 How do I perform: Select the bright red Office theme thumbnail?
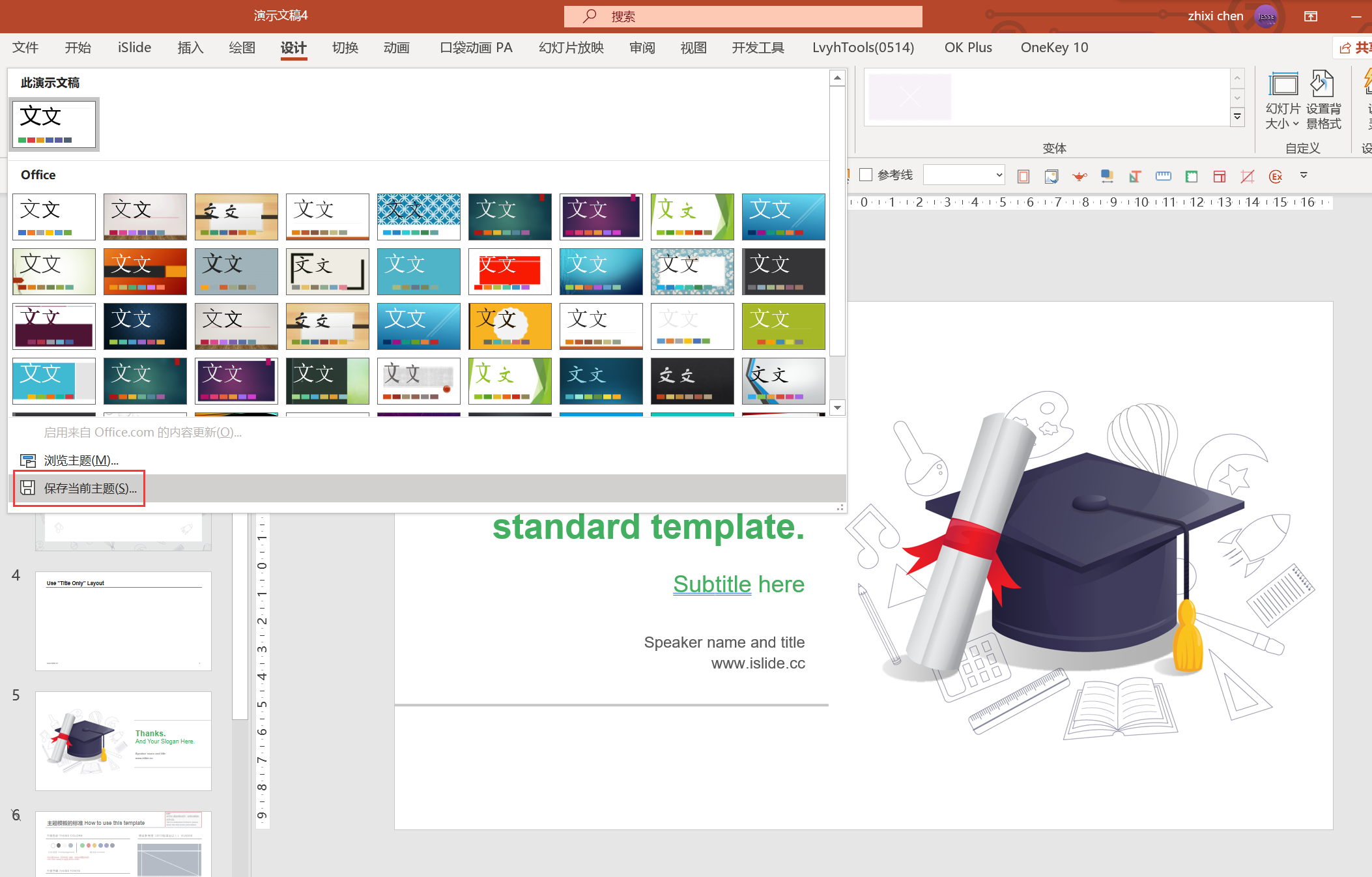tap(509, 272)
